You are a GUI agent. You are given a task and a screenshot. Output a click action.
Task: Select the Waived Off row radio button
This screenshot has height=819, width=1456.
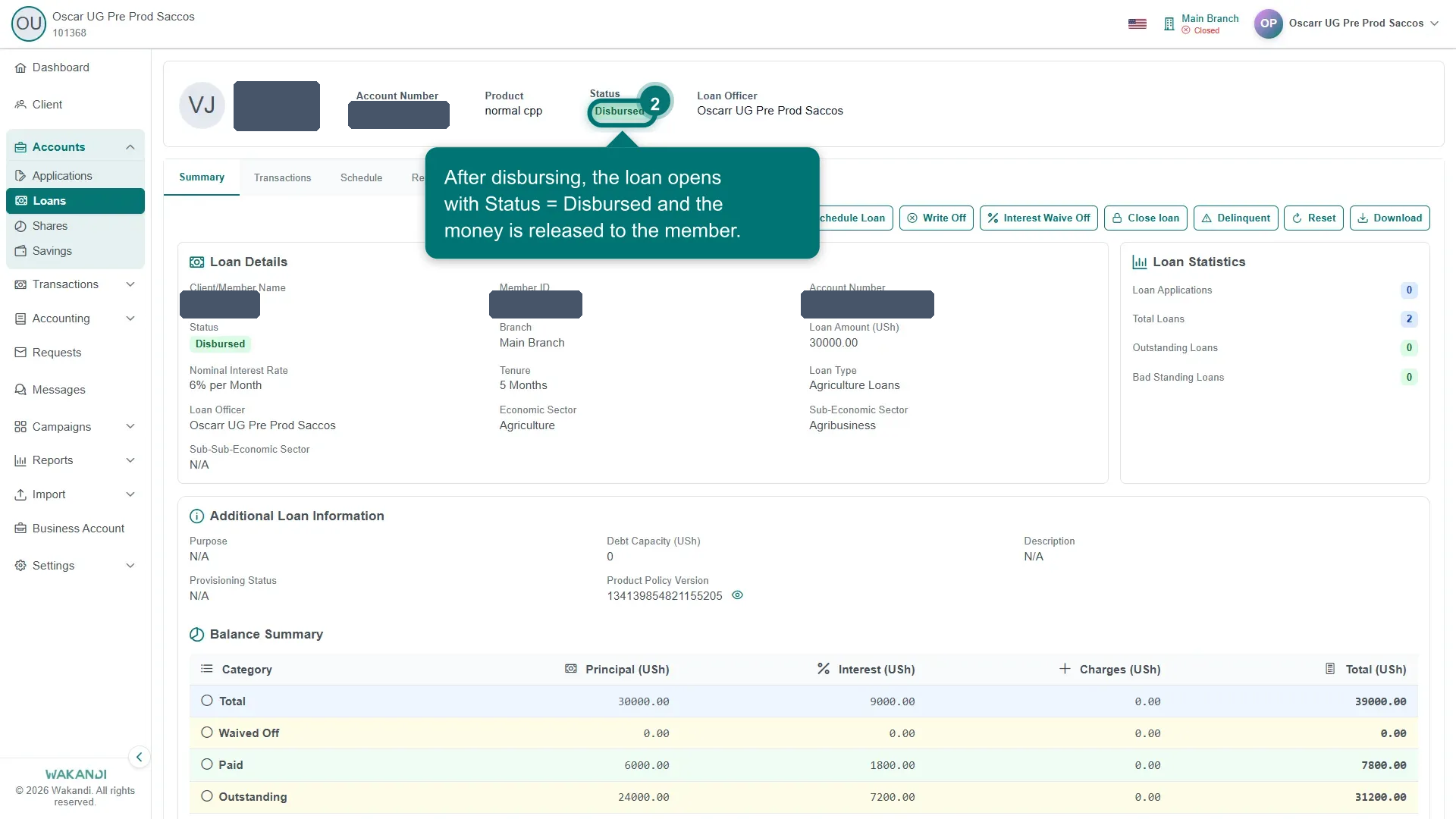[x=206, y=733]
